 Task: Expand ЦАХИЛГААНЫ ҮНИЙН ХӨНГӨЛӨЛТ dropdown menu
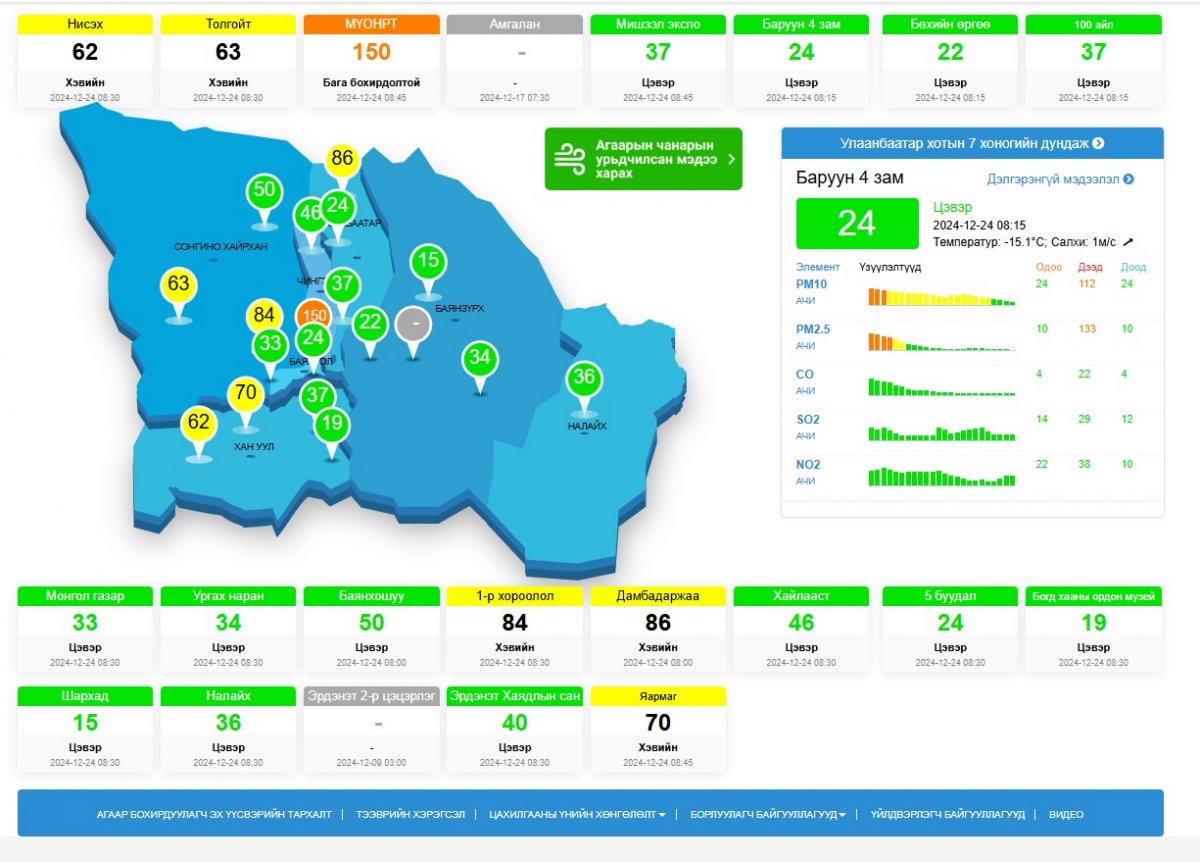tap(577, 814)
